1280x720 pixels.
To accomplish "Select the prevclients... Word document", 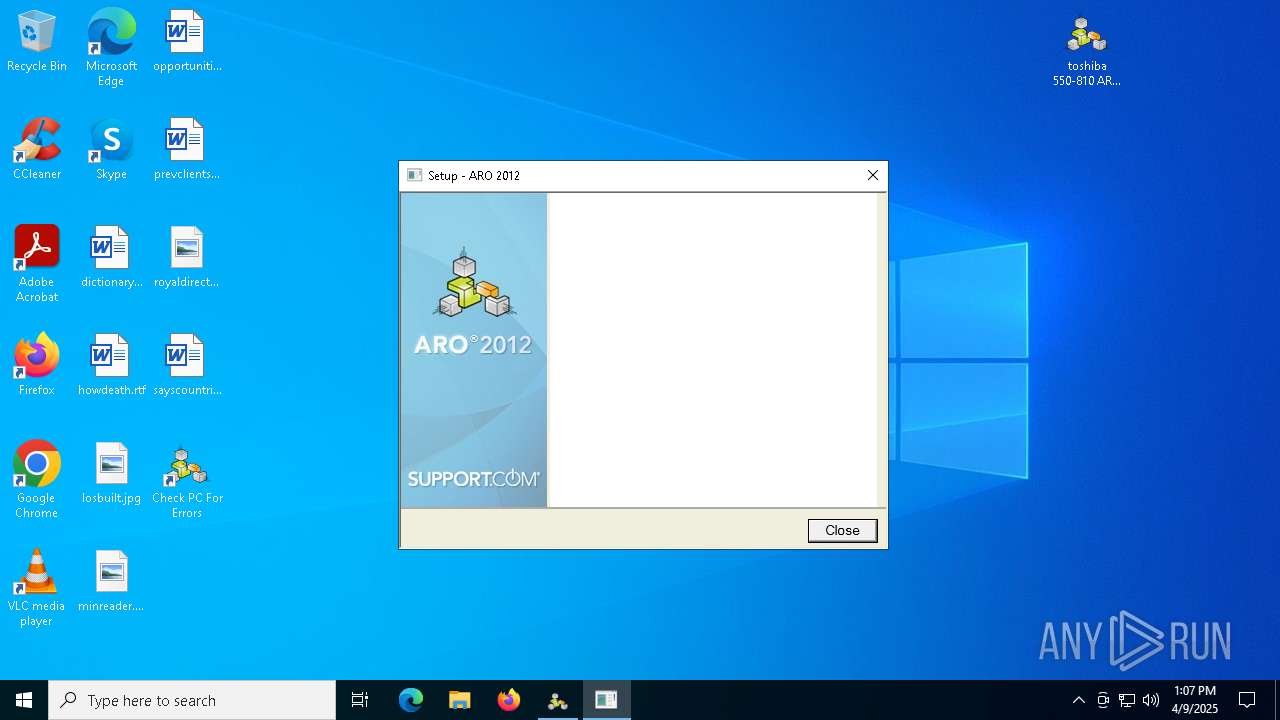I will click(x=187, y=150).
